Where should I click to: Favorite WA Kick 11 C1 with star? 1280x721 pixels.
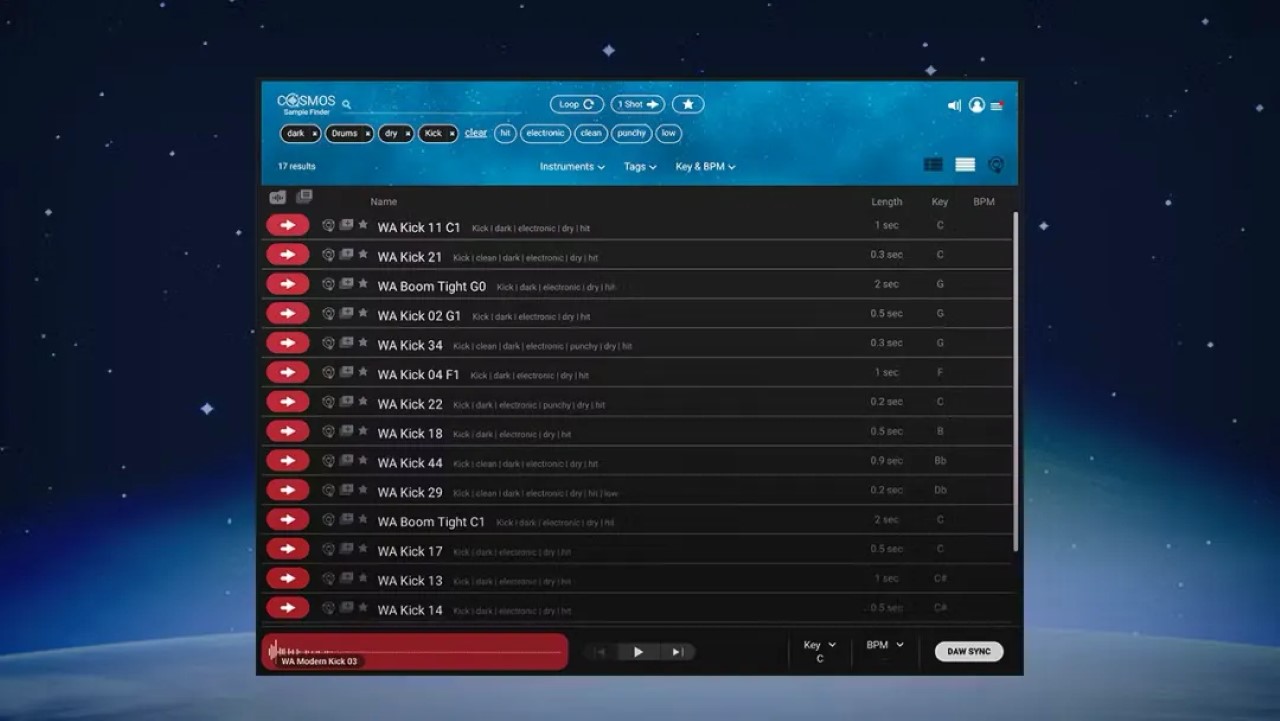(363, 225)
